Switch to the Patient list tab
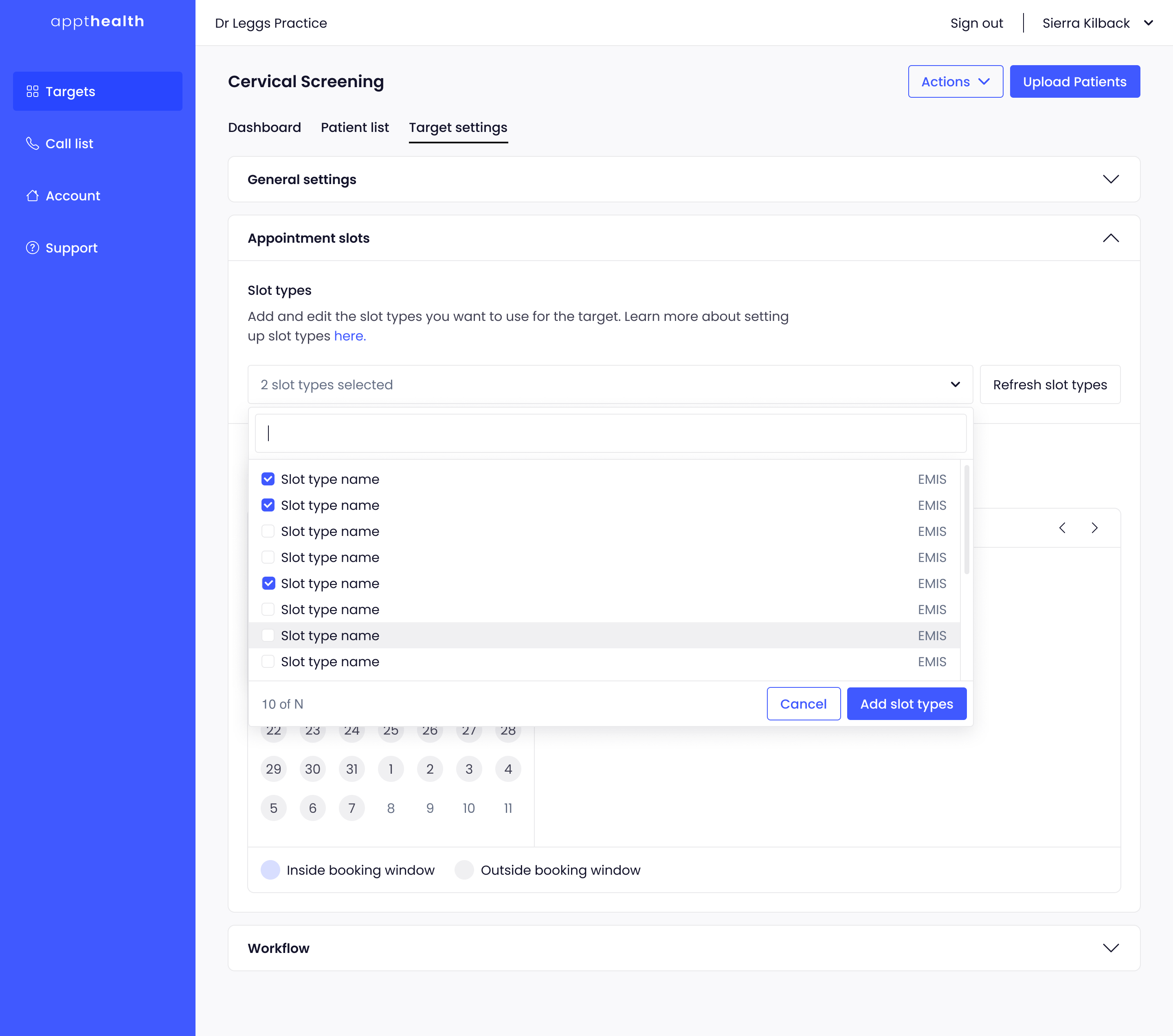1173x1036 pixels. pos(355,127)
